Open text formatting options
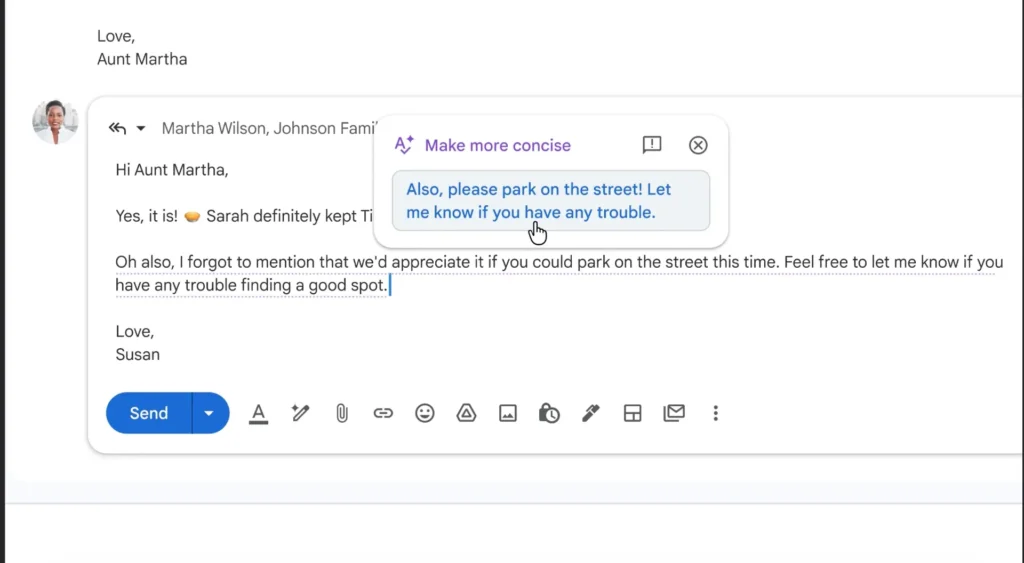Viewport: 1024px width, 563px height. (x=258, y=413)
